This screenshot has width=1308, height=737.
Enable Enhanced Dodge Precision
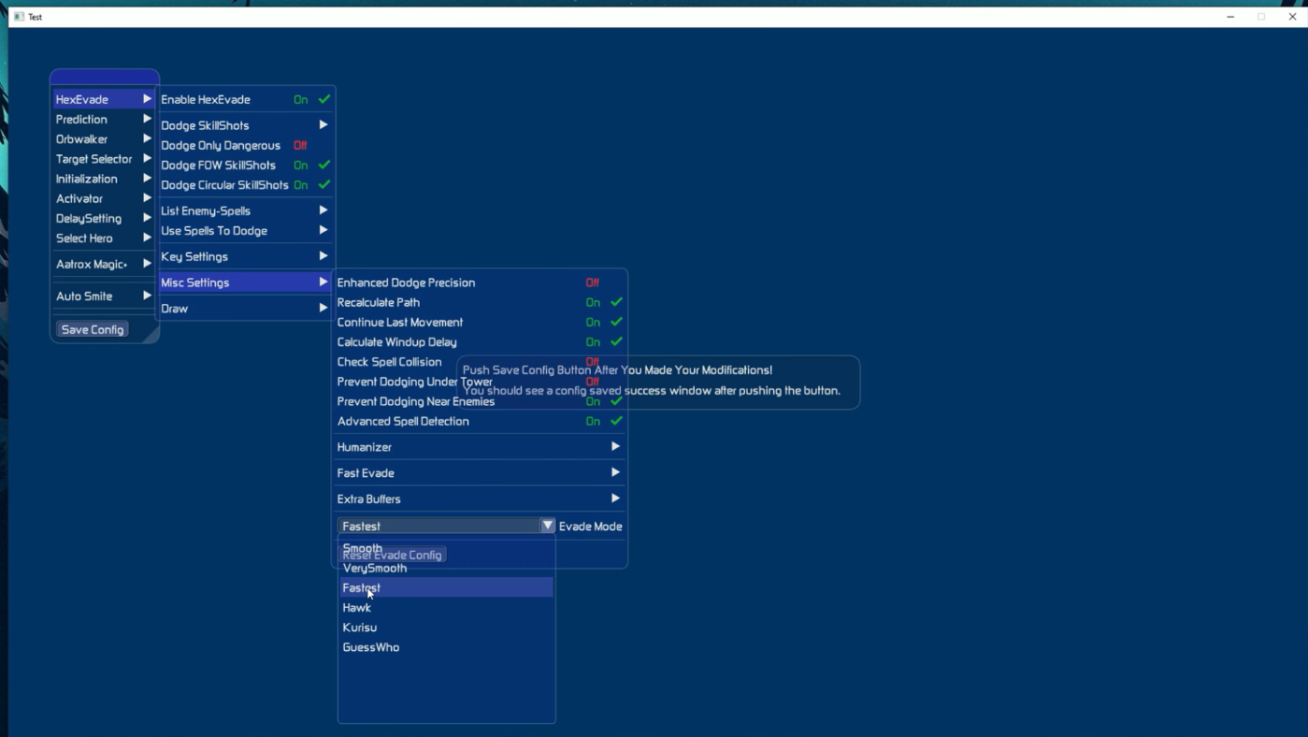point(593,283)
